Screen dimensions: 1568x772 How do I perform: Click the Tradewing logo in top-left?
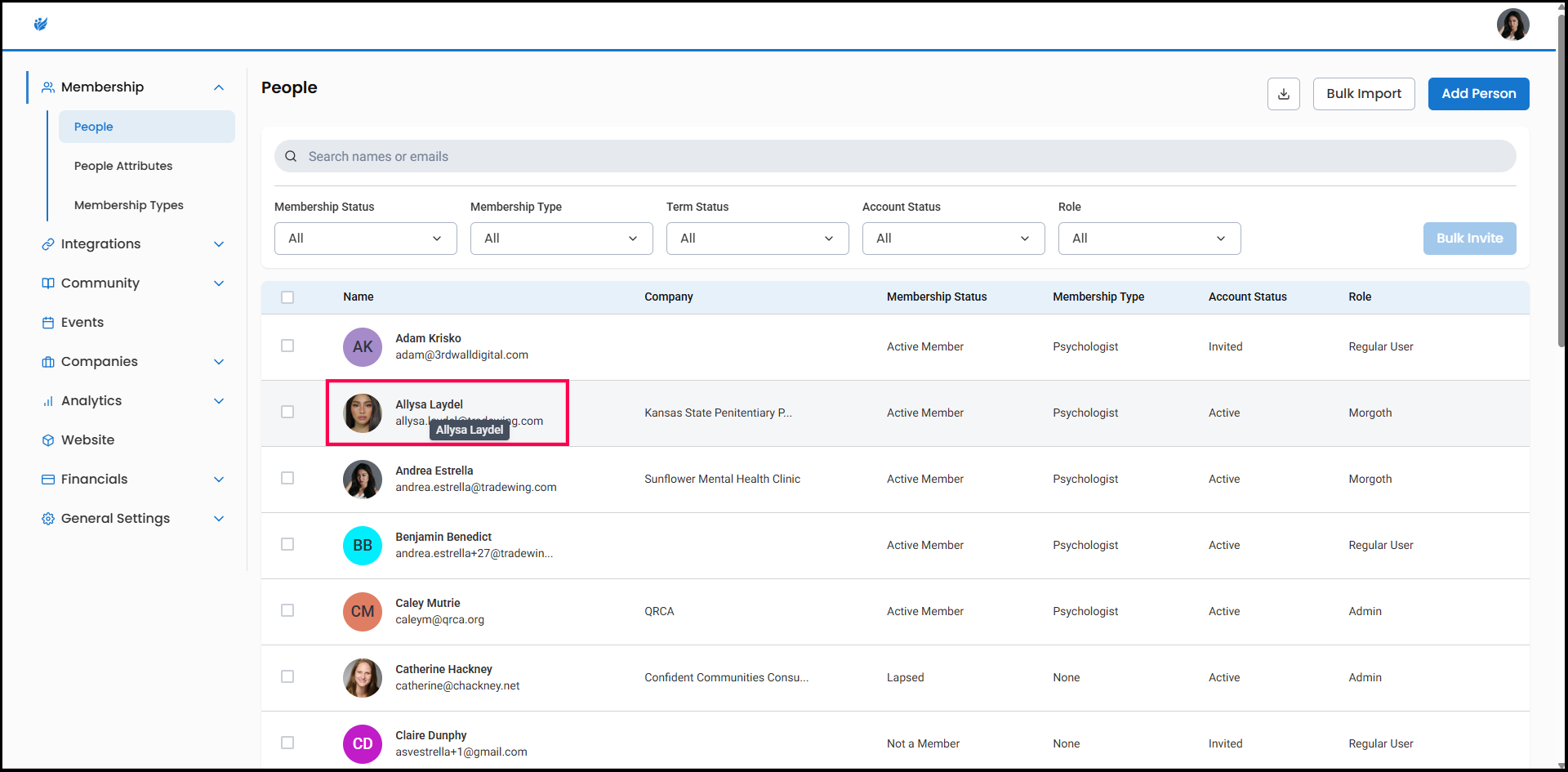click(41, 25)
